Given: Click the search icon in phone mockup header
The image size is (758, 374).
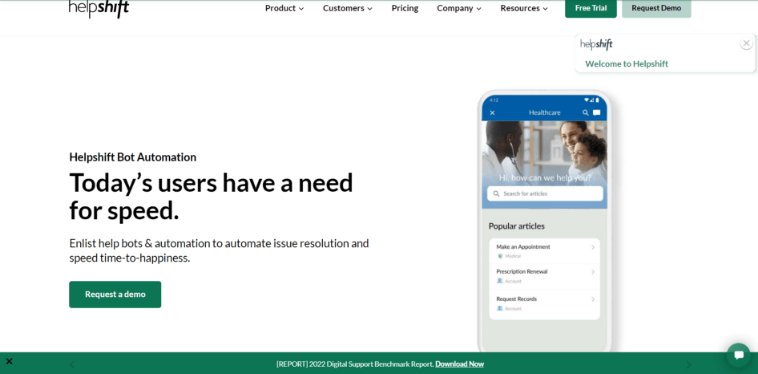Looking at the screenshot, I should pos(585,113).
